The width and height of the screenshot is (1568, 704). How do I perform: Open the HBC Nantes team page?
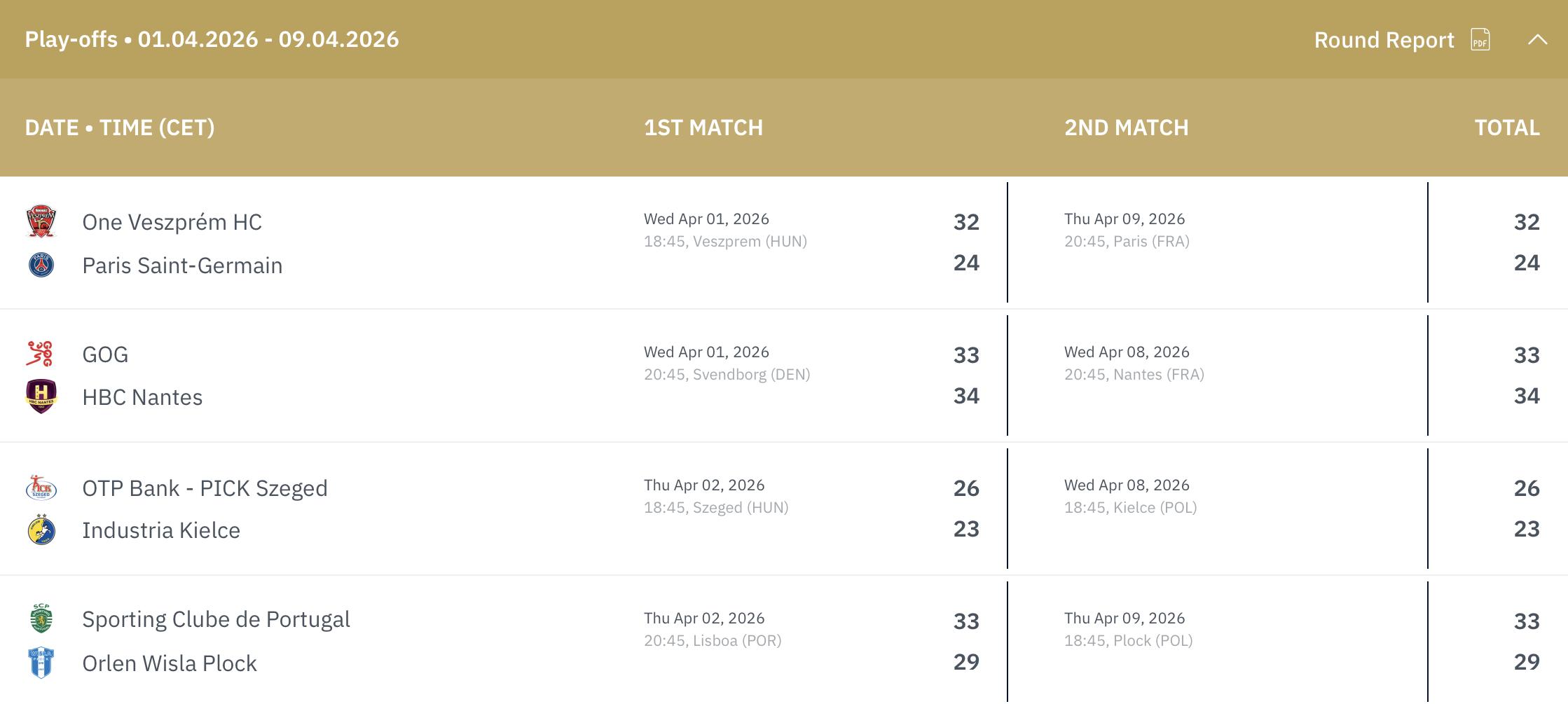(142, 397)
